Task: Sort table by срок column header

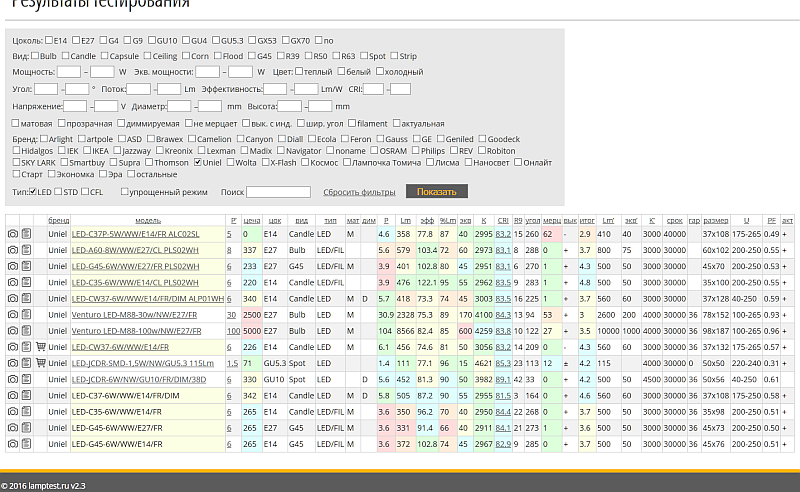Action: pyautogui.click(x=674, y=220)
